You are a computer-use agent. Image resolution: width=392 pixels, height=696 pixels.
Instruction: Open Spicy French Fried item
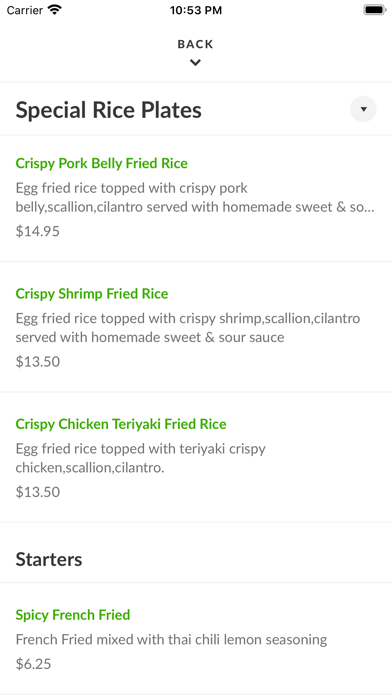point(196,639)
